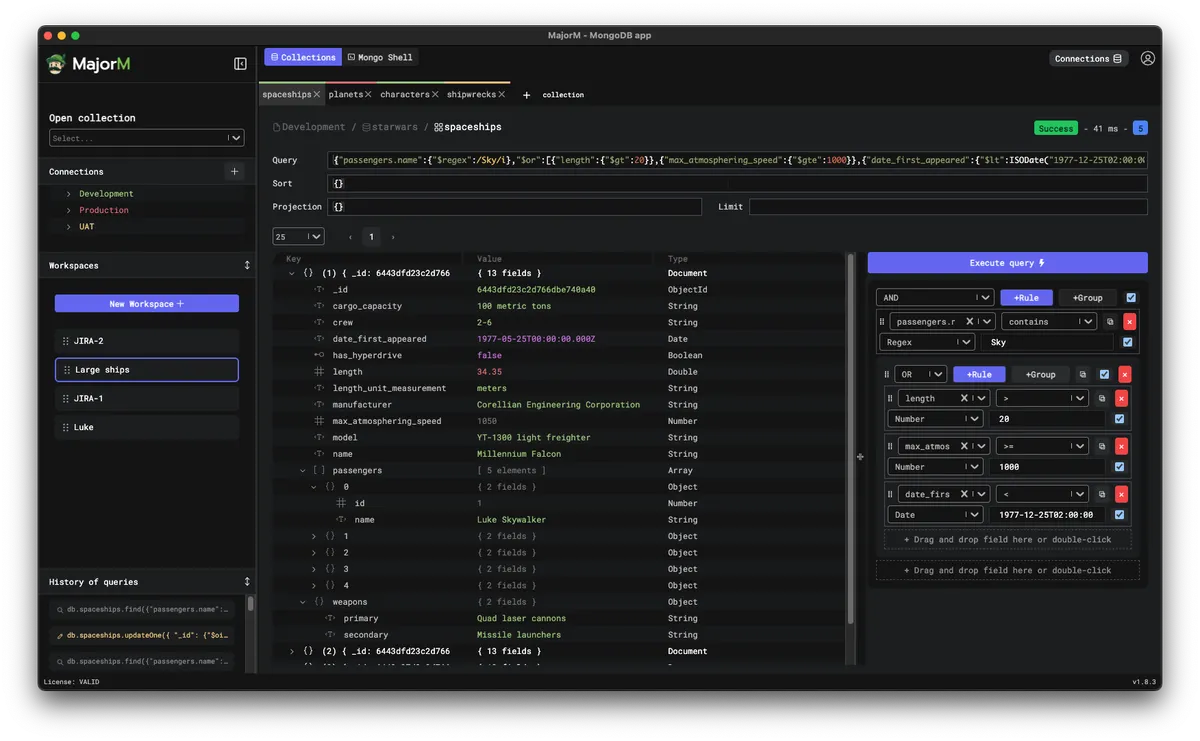The width and height of the screenshot is (1200, 741).
Task: Expand passengers element 1 object
Action: tap(314, 536)
